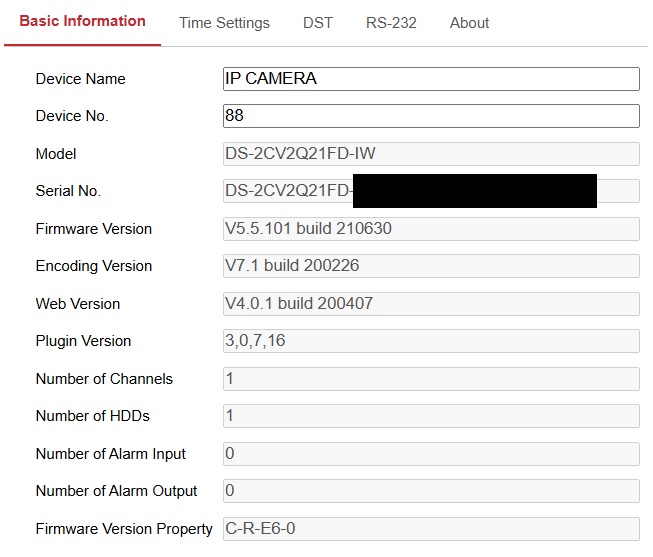Click the "Device Name" label text
Viewport: 653px width, 557px height.
[x=80, y=79]
